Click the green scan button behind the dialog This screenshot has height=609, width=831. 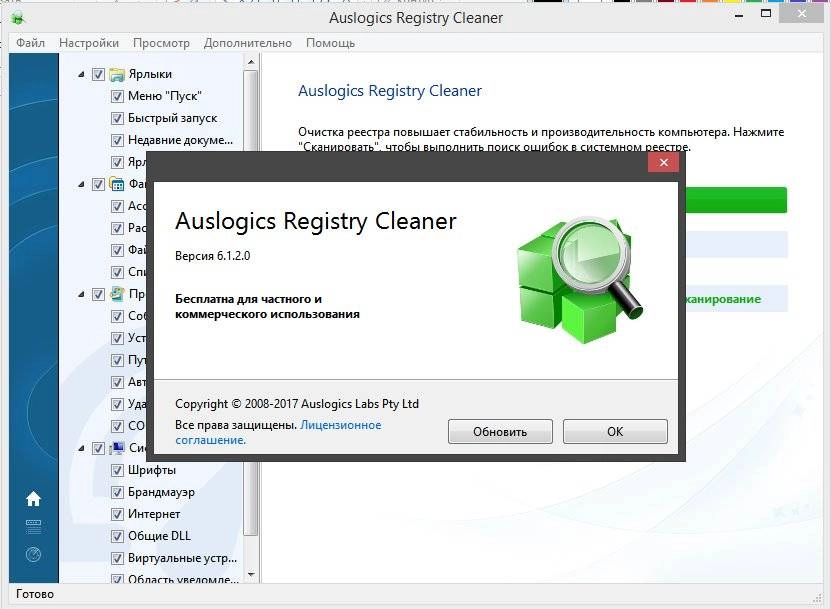pos(736,200)
